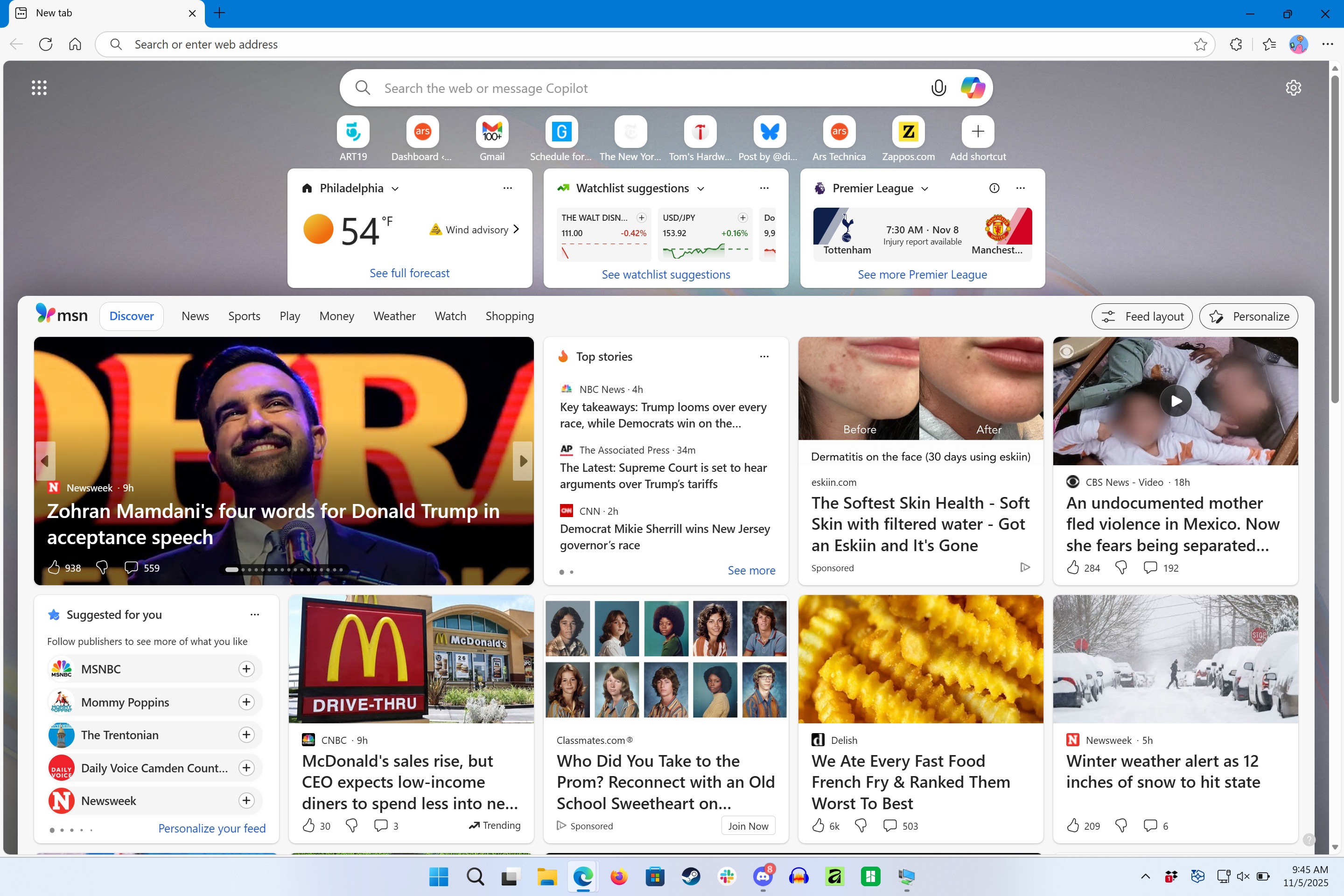Click See full forecast link
Screen dimensions: 1344x896
[409, 273]
